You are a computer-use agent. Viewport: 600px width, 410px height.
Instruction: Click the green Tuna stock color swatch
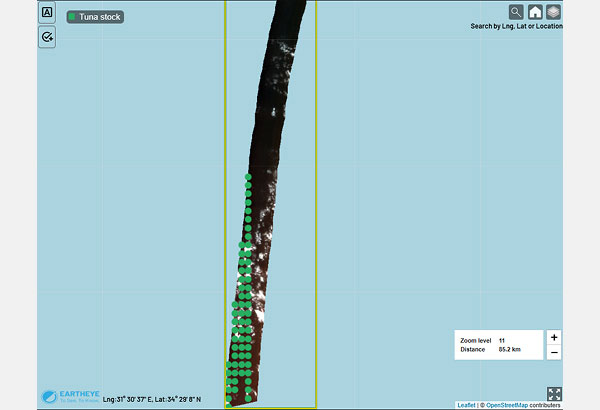(x=72, y=16)
